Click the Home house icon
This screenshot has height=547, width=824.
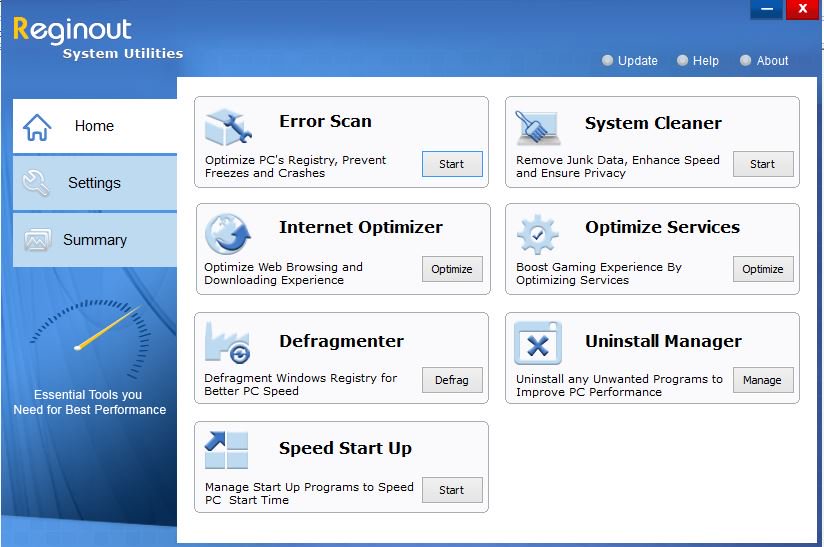click(37, 127)
